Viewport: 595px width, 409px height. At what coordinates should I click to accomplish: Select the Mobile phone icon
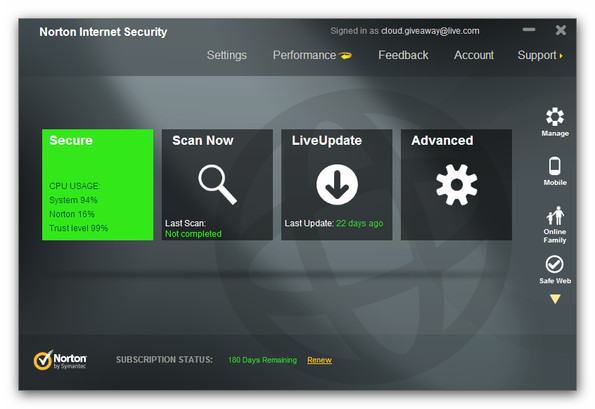(555, 166)
